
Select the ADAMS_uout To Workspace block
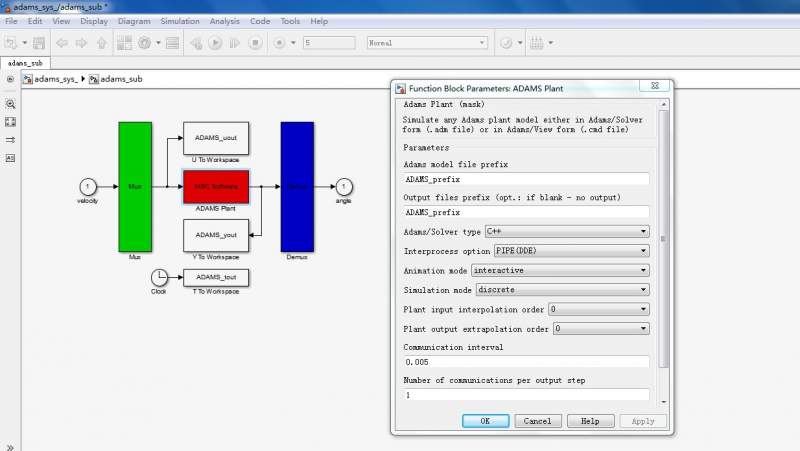pyautogui.click(x=216, y=138)
